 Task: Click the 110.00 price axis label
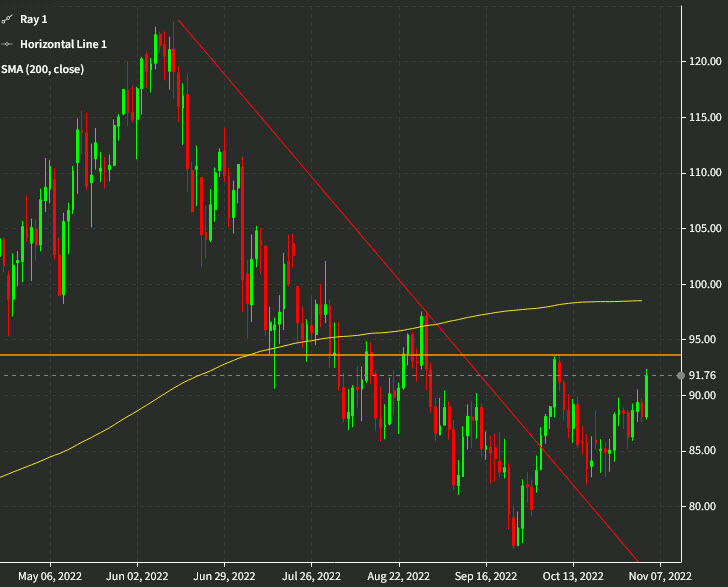(x=705, y=172)
